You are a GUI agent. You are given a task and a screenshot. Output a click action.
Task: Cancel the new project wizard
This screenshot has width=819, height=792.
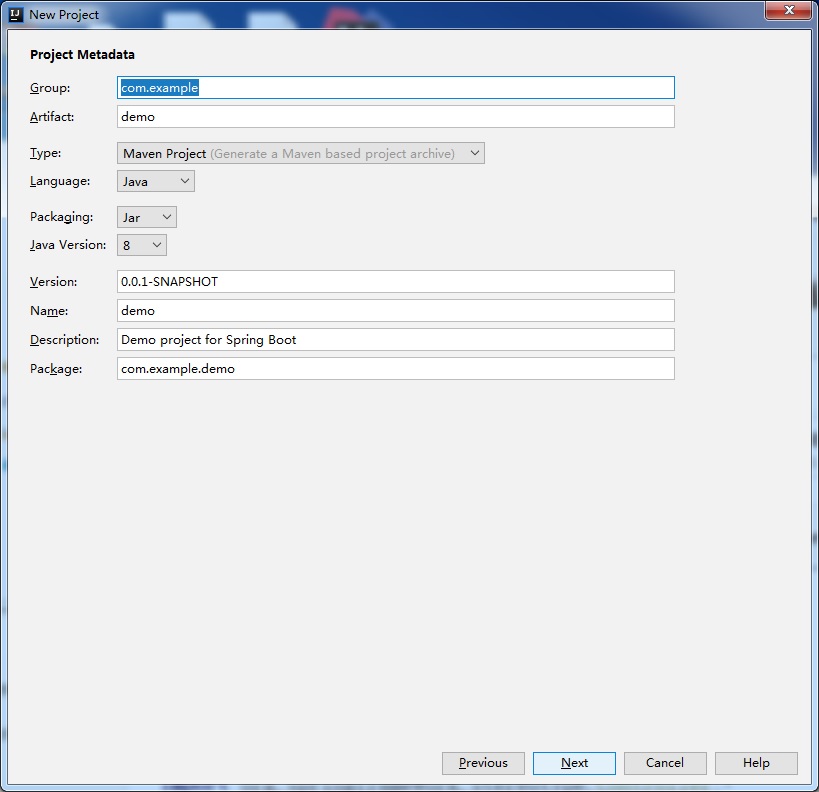[x=665, y=763]
